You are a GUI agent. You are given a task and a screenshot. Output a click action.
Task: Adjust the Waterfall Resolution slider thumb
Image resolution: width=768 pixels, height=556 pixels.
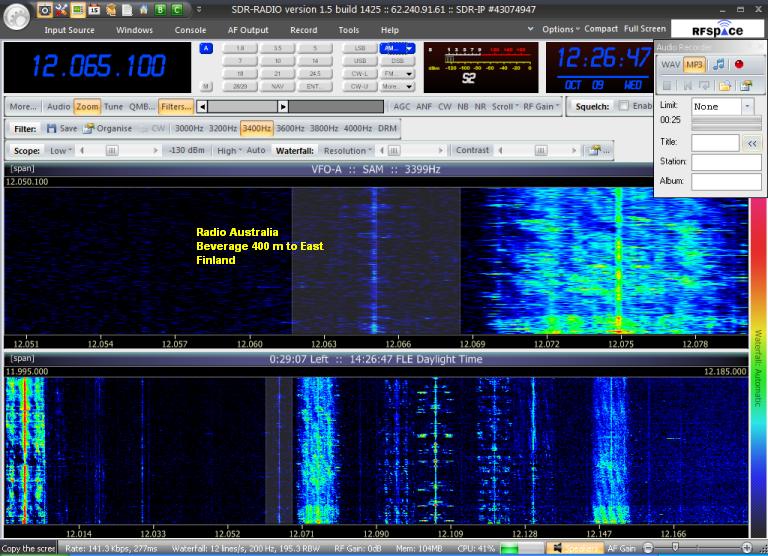coord(394,151)
